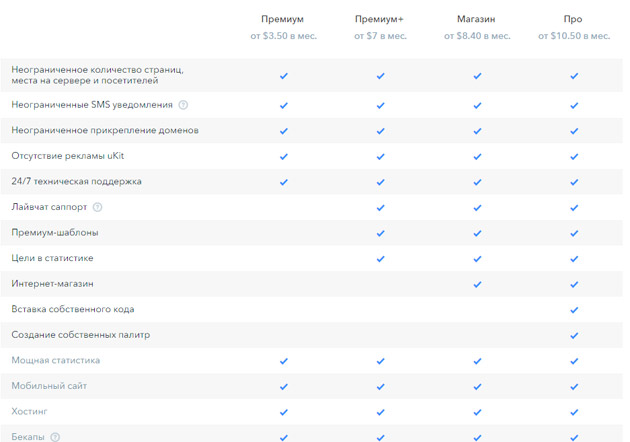Select the Магазин plan heading
Viewport: 630px width, 442px height.
coord(476,19)
